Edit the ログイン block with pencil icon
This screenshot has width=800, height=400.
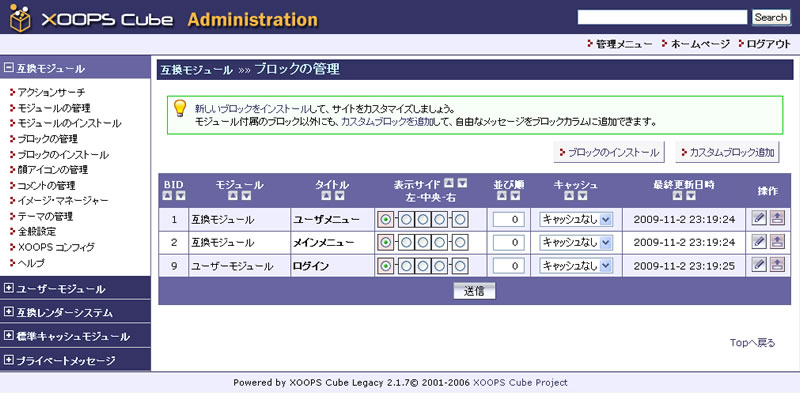pyautogui.click(x=759, y=265)
